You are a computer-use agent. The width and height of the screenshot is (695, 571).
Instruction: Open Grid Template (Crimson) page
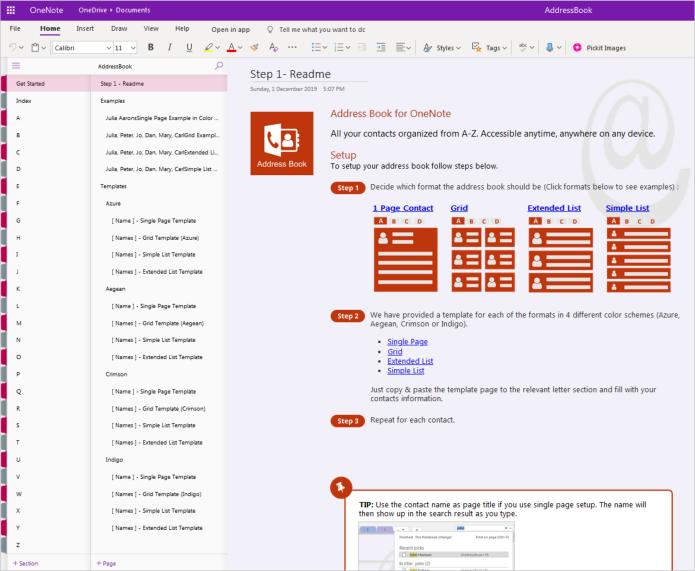(160, 408)
